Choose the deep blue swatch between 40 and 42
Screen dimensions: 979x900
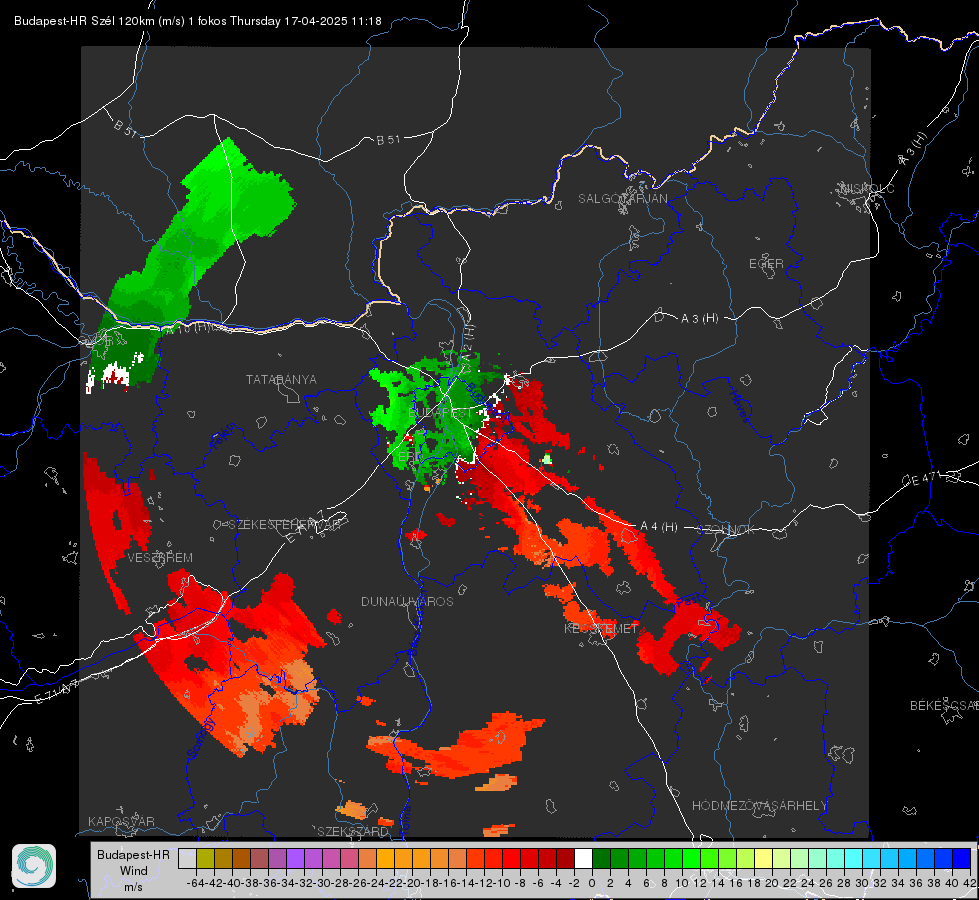click(x=962, y=858)
